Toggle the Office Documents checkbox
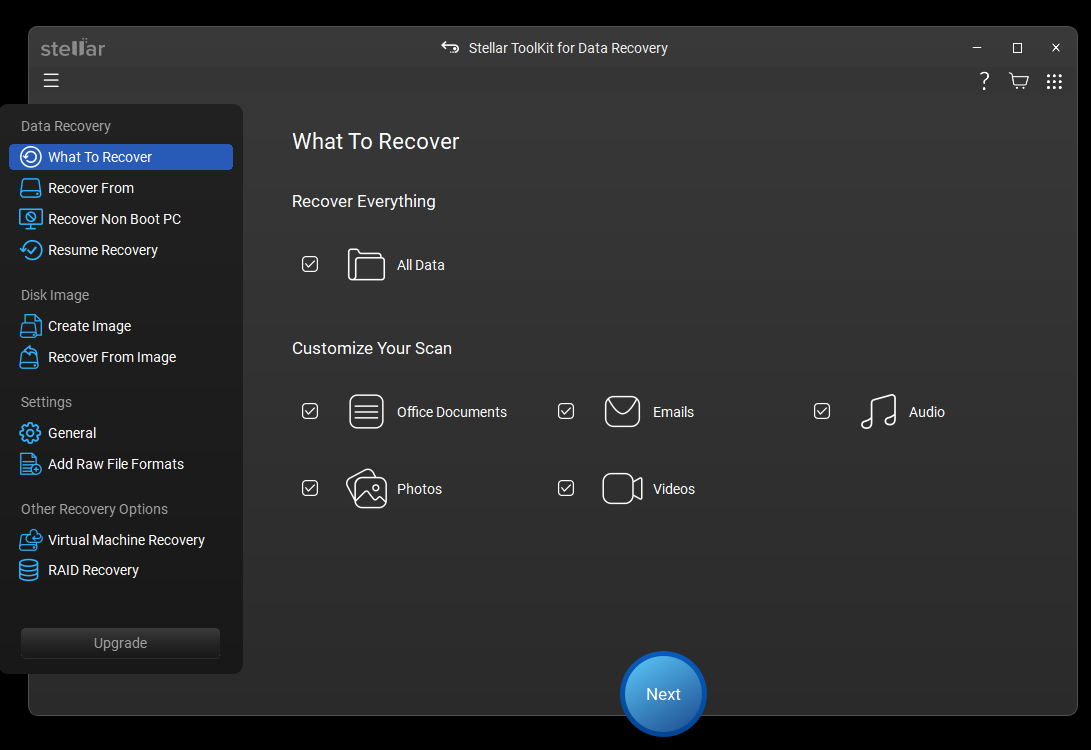This screenshot has height=750, width=1091. pos(310,411)
